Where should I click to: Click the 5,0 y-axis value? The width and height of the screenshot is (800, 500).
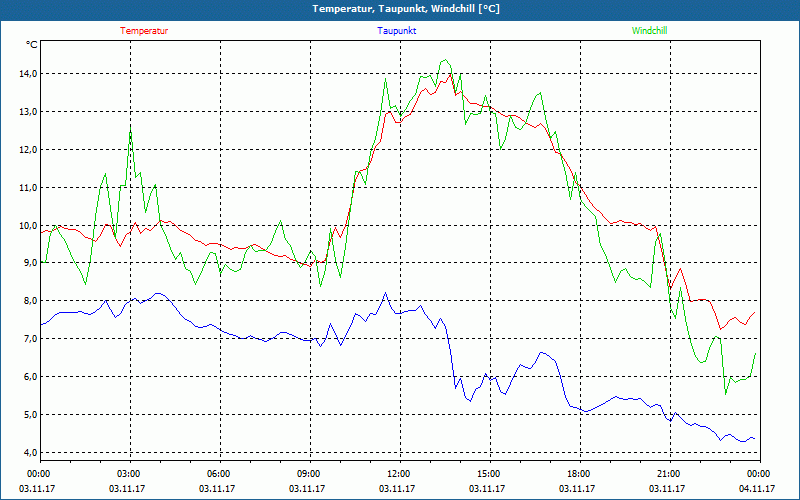click(x=30, y=414)
